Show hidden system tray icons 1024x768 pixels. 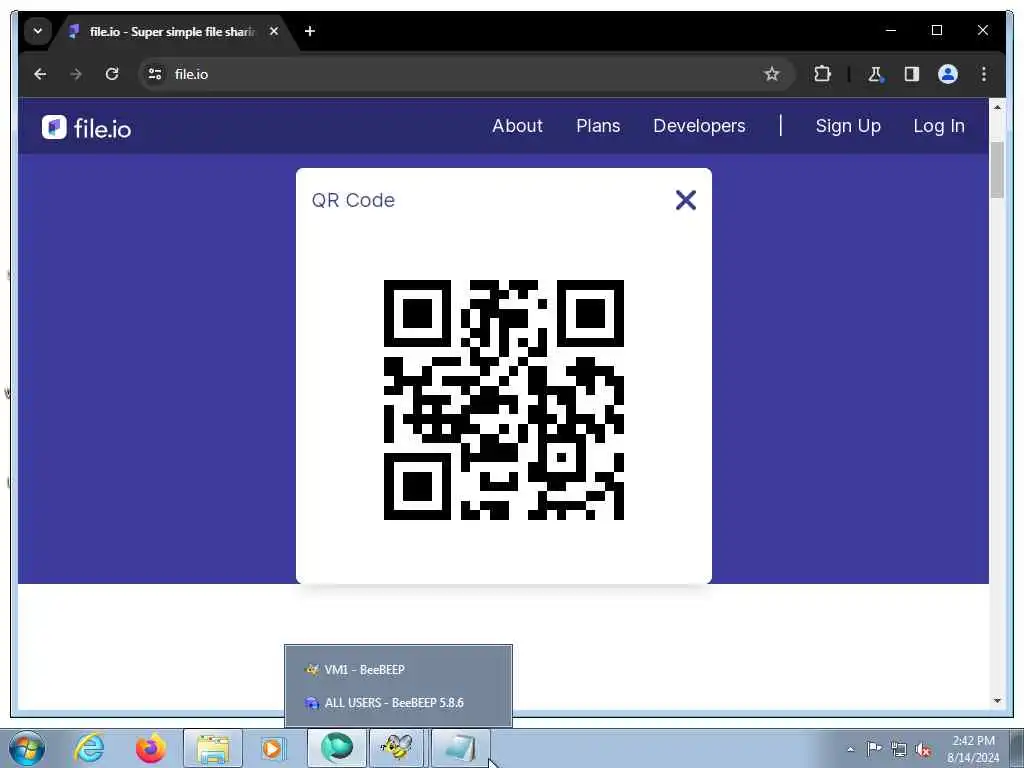coord(850,749)
